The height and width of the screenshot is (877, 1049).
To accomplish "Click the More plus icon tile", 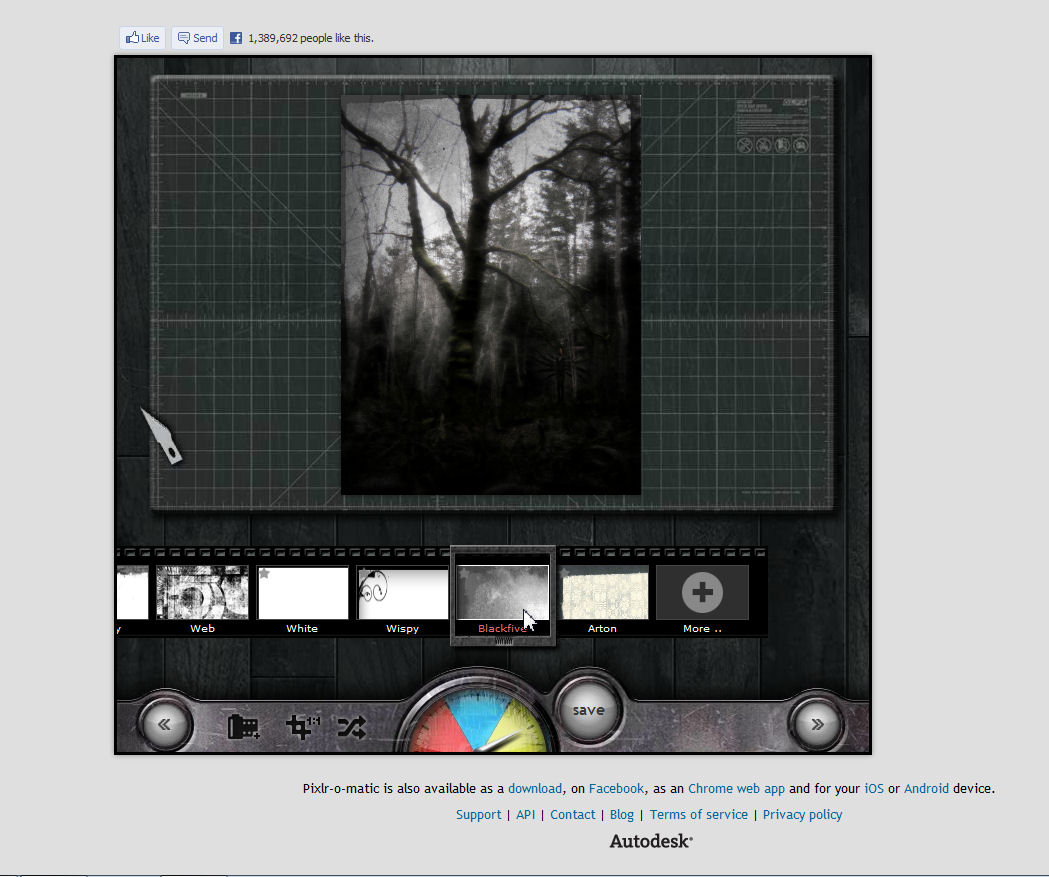I will pyautogui.click(x=702, y=593).
